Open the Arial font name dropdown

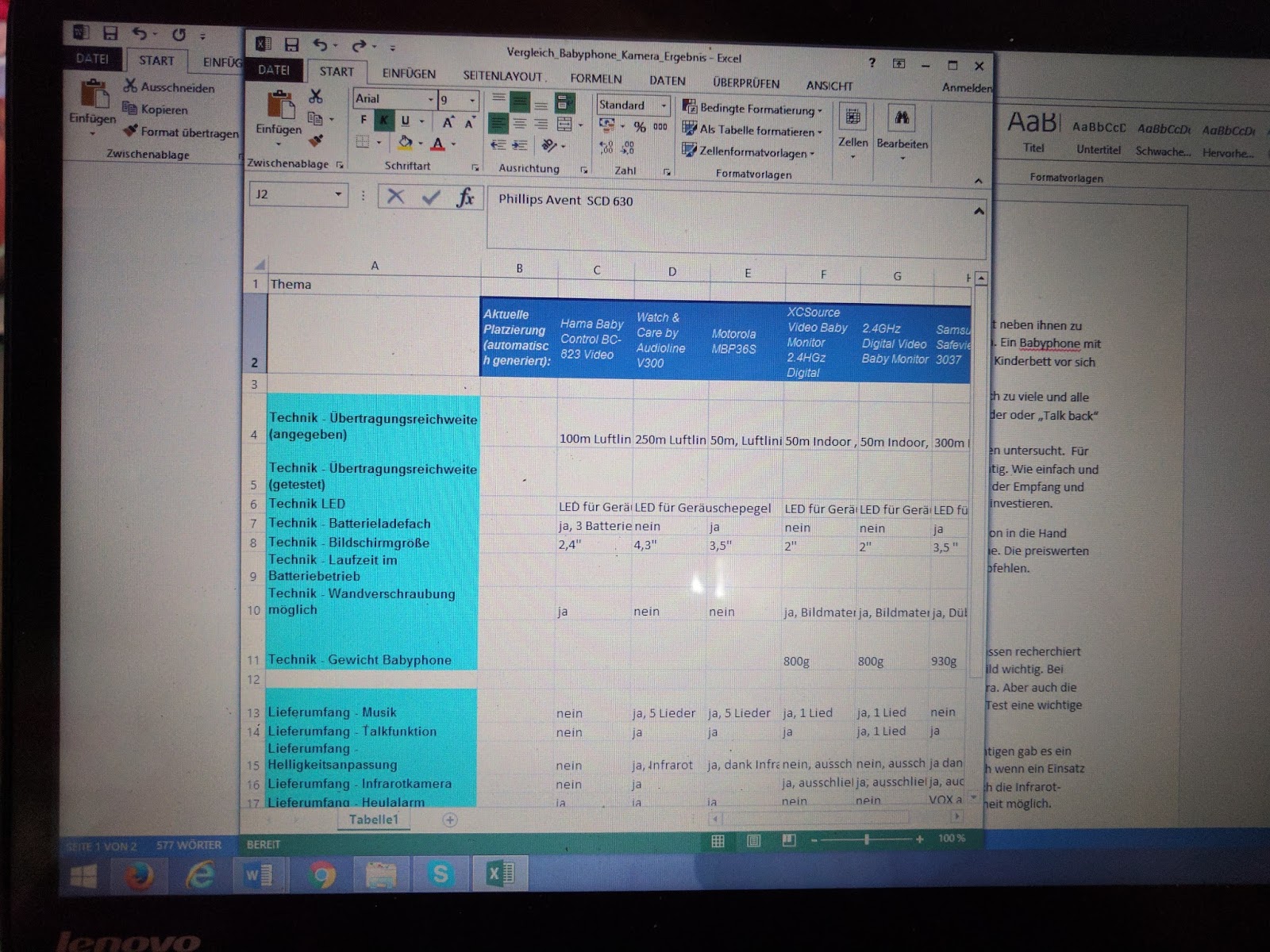[x=430, y=99]
